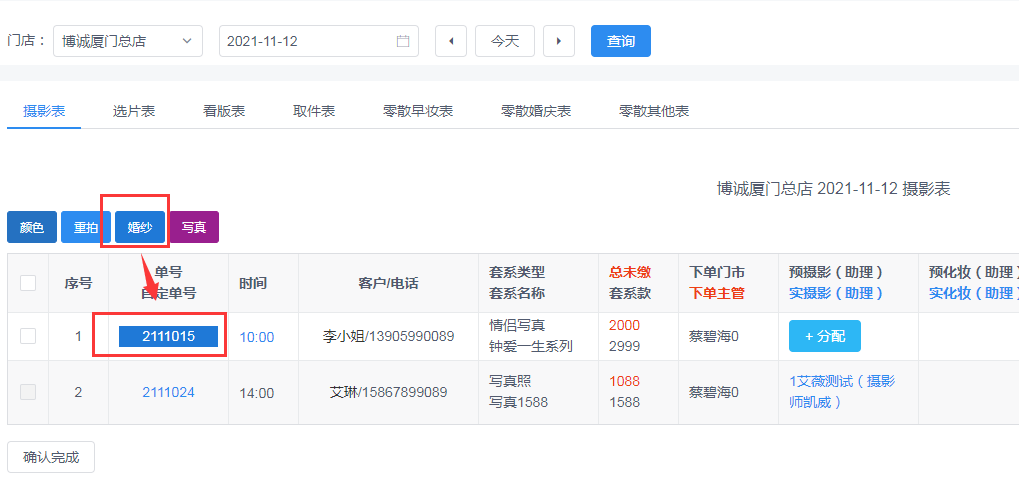The image size is (1019, 482).
Task: Check the row for order 2111015
Action: pyautogui.click(x=28, y=336)
